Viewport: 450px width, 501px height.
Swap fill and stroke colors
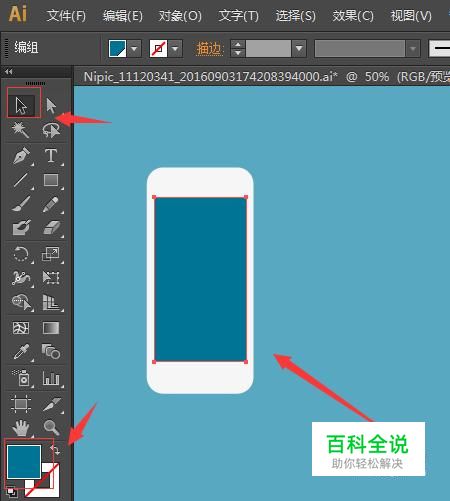pos(55,451)
